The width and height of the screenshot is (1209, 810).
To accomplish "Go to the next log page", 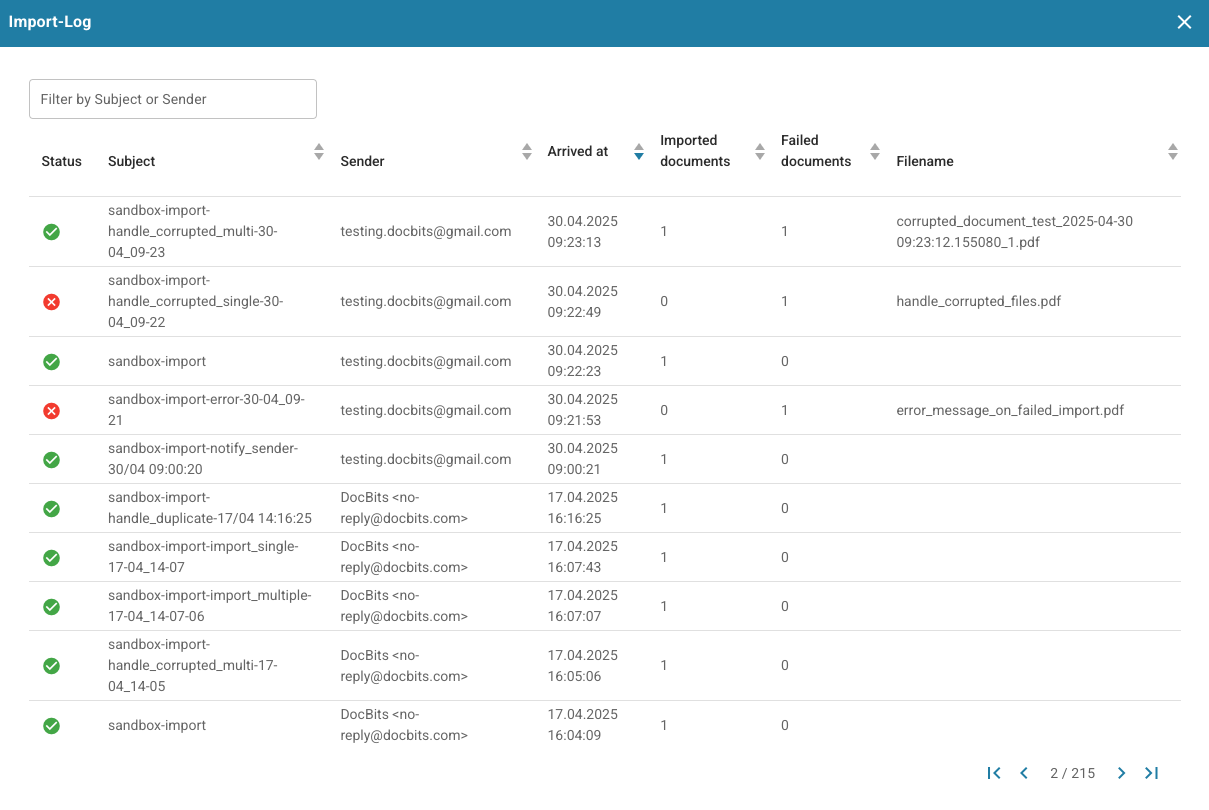I will [x=1121, y=773].
